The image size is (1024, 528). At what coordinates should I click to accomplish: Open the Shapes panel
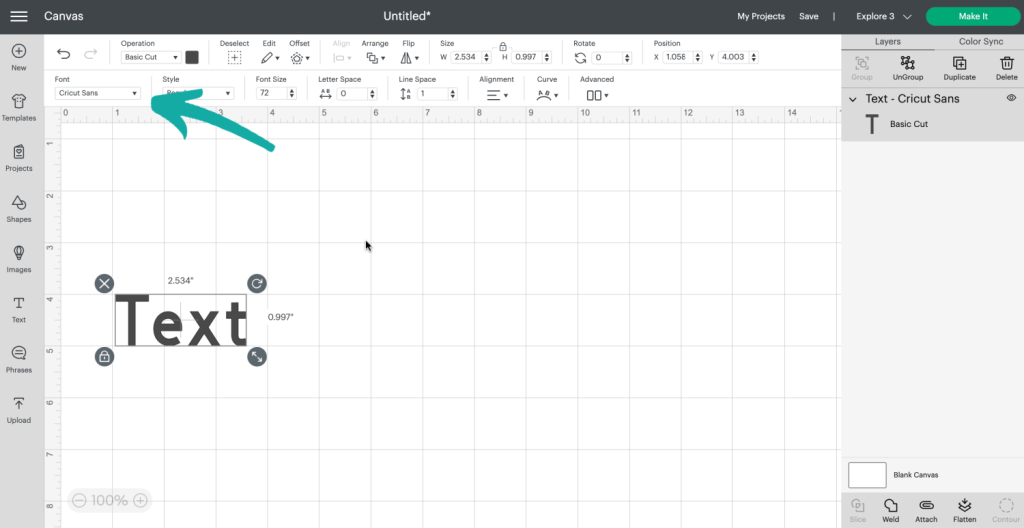point(19,209)
